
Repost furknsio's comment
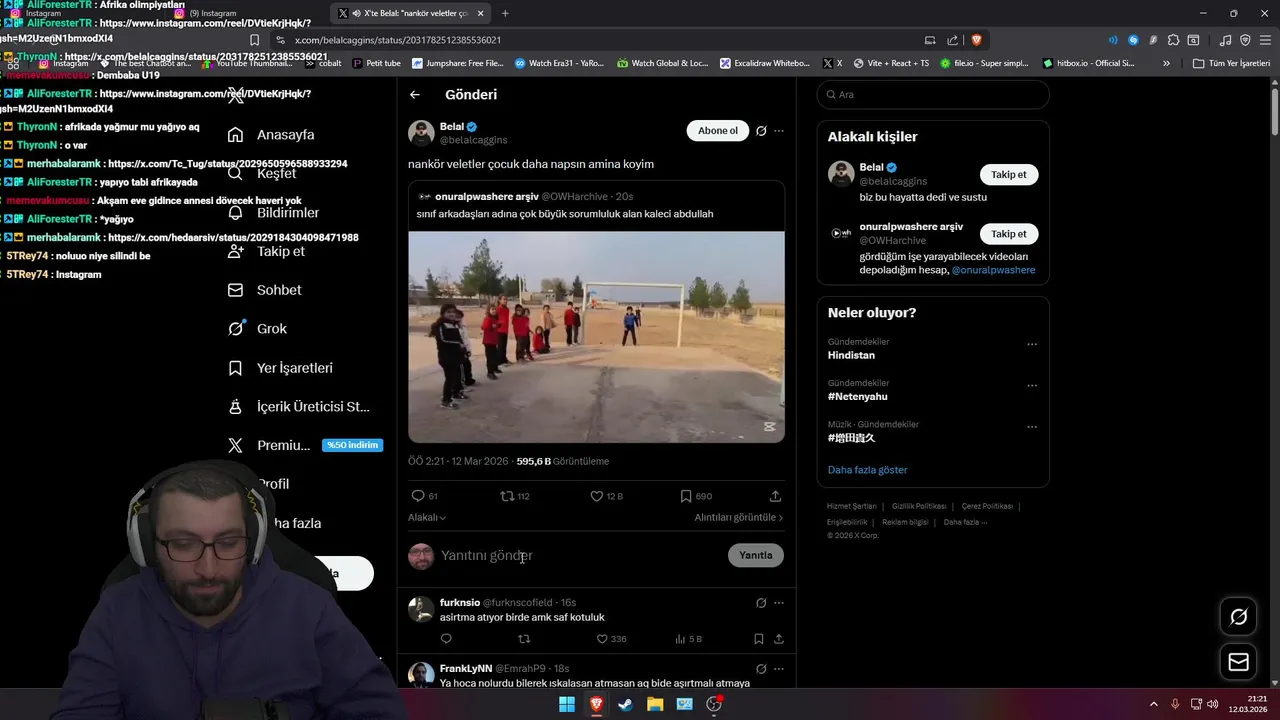click(525, 639)
